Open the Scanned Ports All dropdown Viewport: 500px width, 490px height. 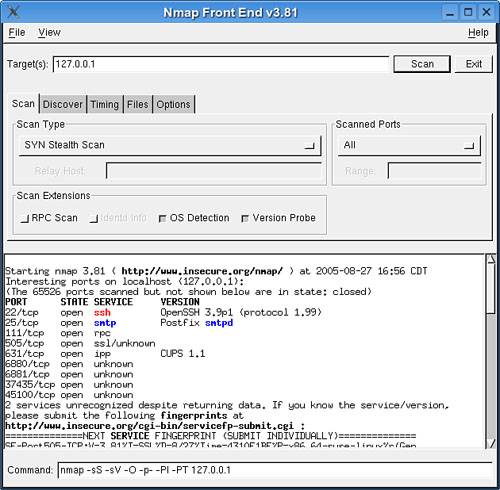[x=409, y=145]
